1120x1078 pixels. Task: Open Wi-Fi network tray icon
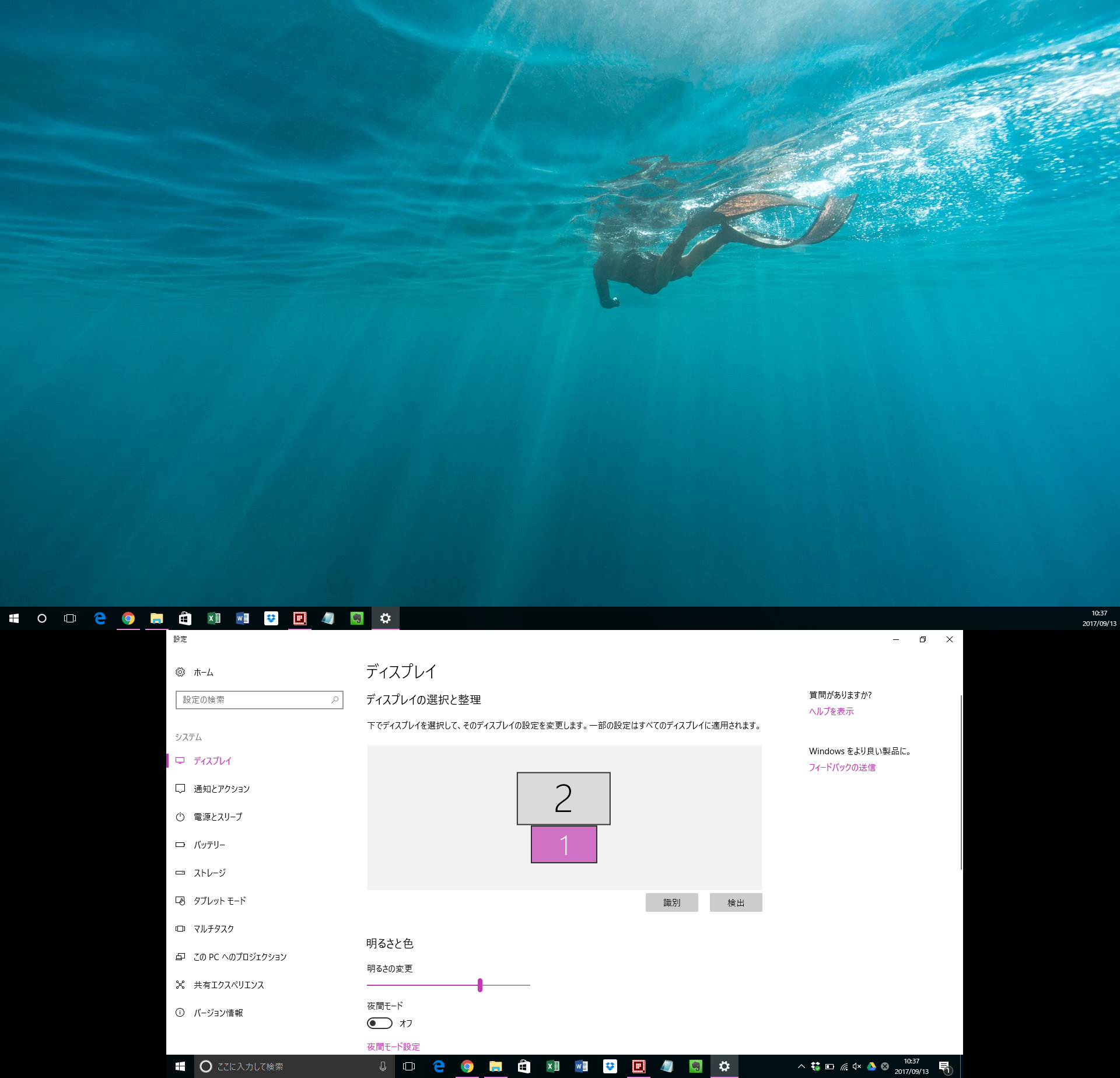tap(843, 1066)
